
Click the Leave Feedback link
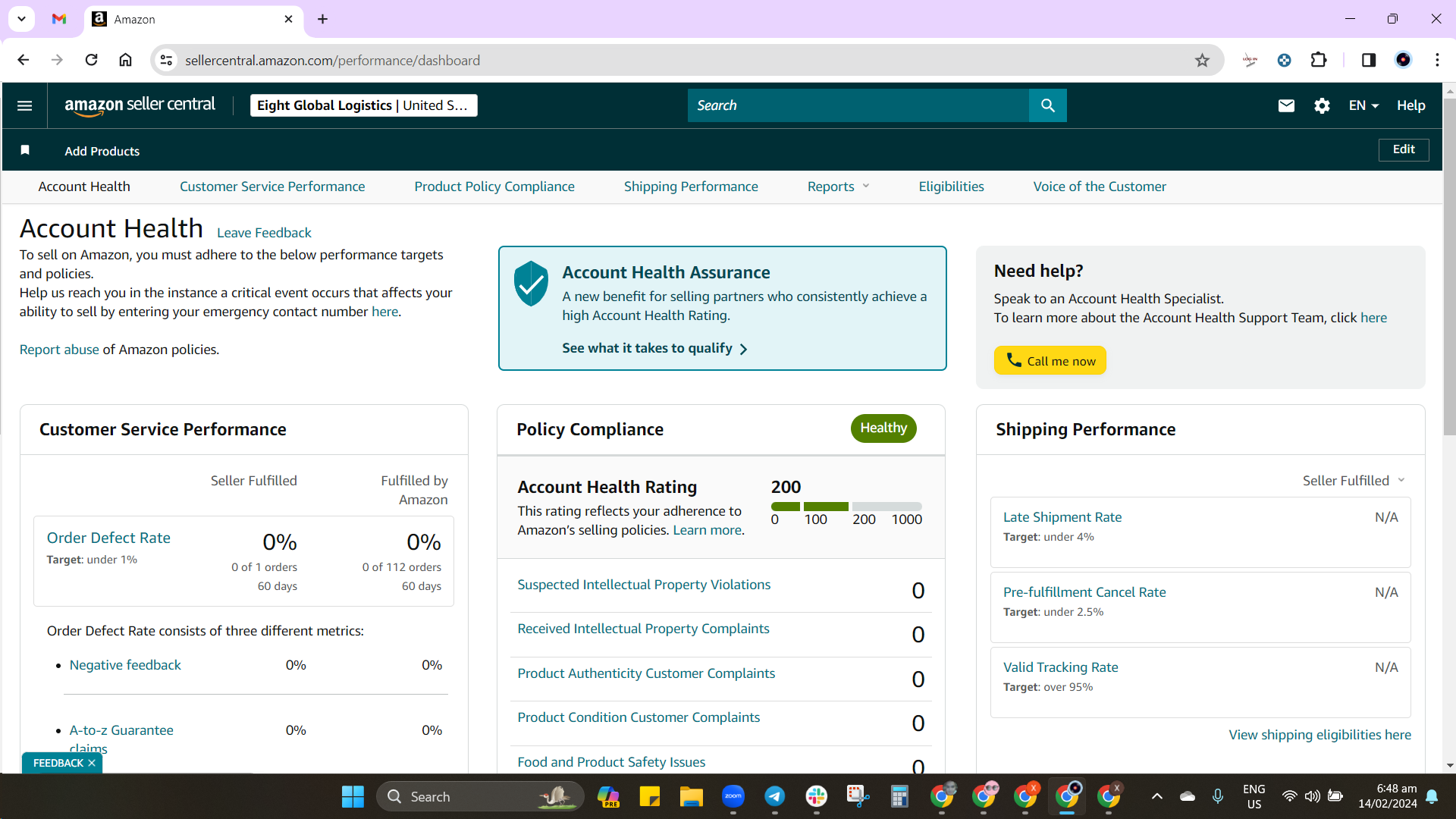tap(264, 233)
